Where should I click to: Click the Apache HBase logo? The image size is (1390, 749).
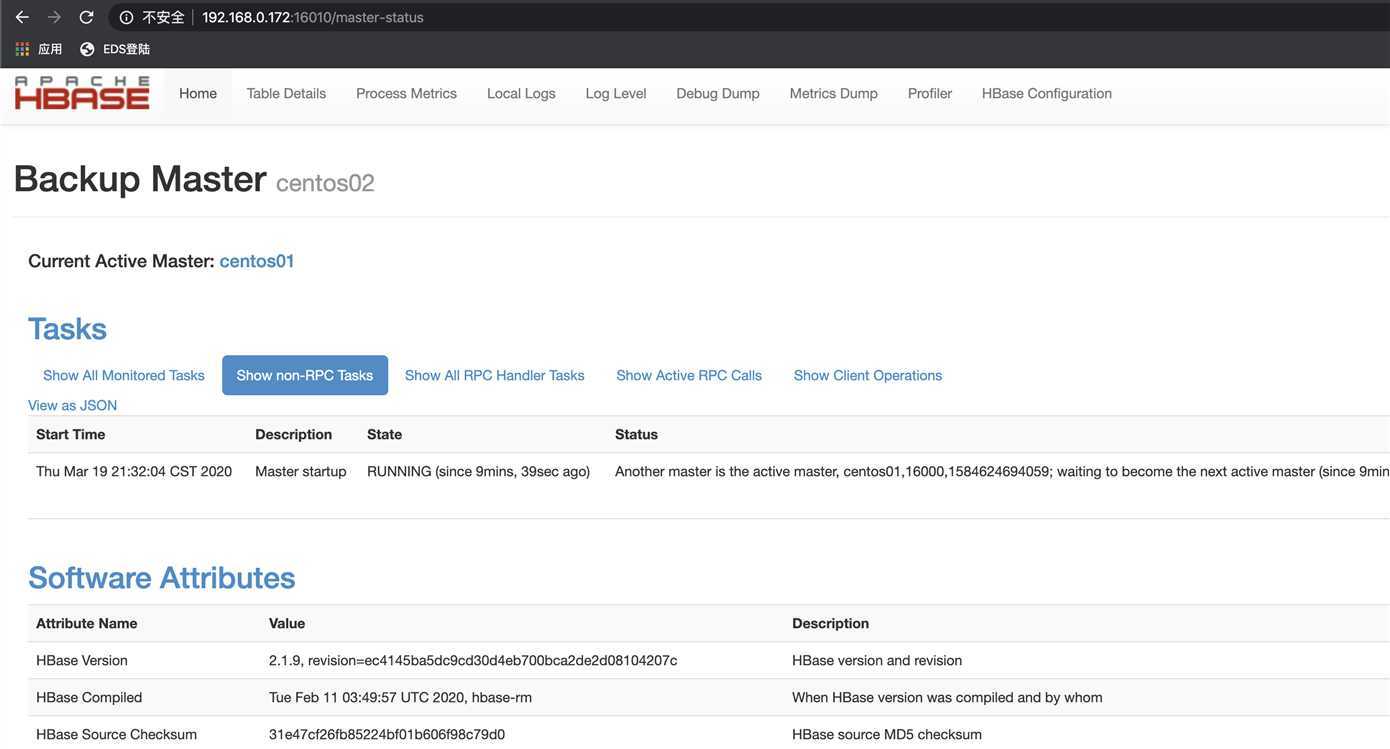82,93
